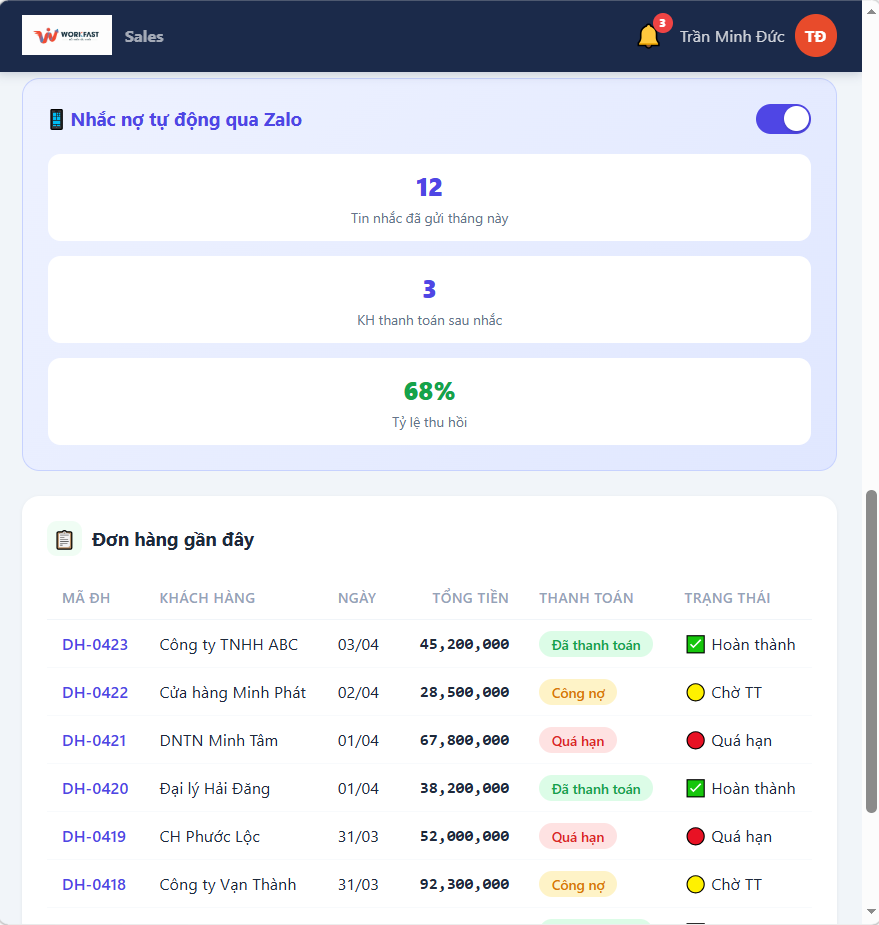The width and height of the screenshot is (879, 925).
Task: Click the yellow status circle for DH-0422
Action: [x=696, y=693]
